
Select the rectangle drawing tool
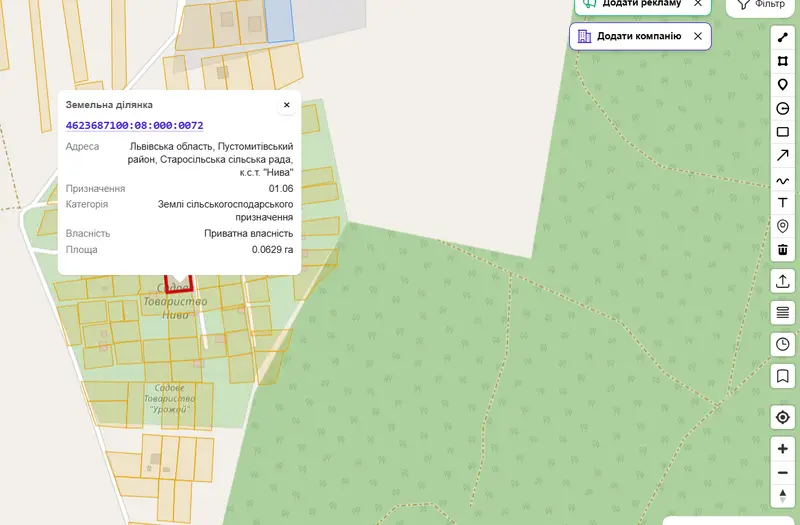pyautogui.click(x=782, y=132)
